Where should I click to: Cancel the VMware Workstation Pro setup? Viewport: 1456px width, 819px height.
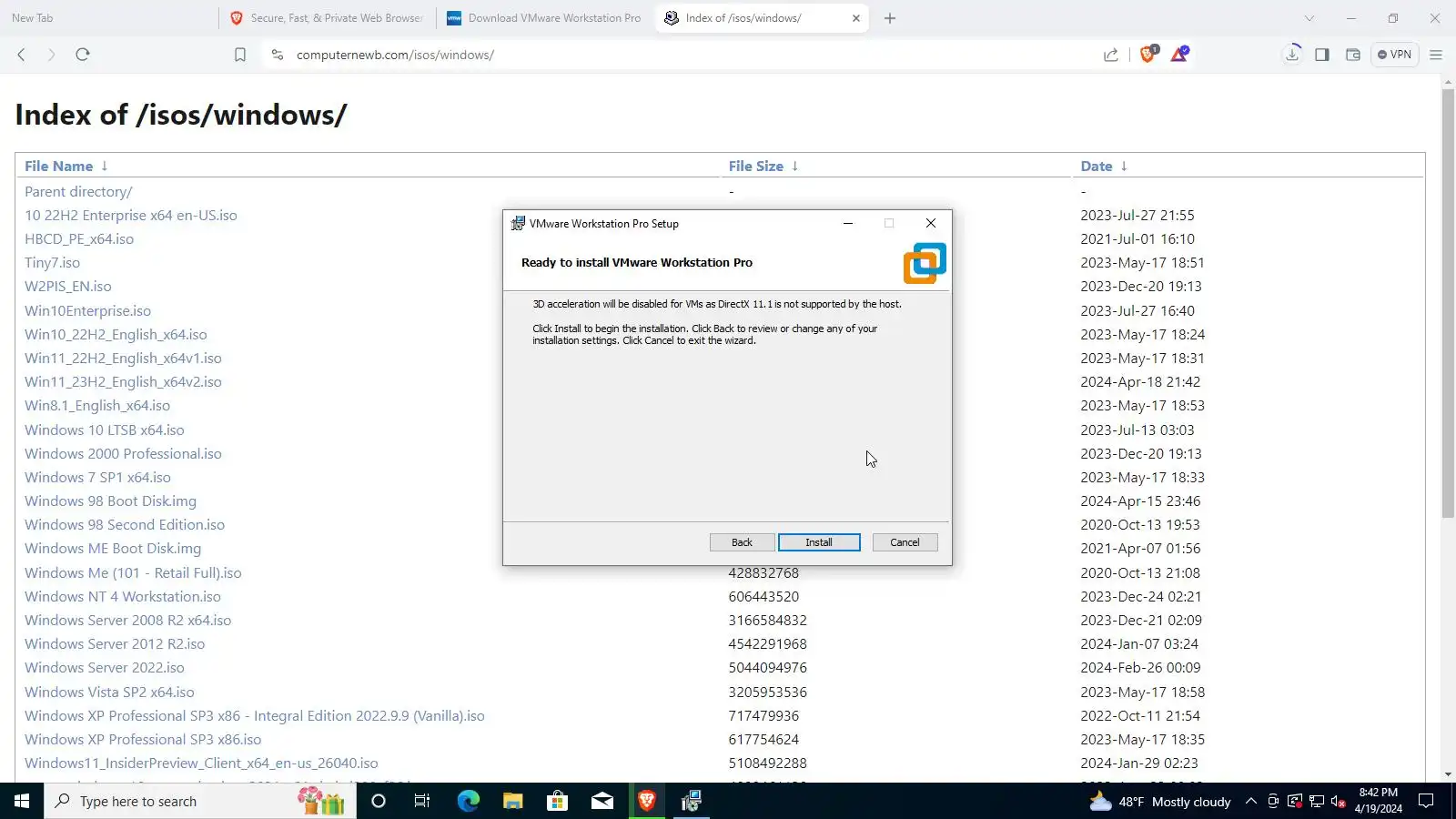[x=905, y=542]
